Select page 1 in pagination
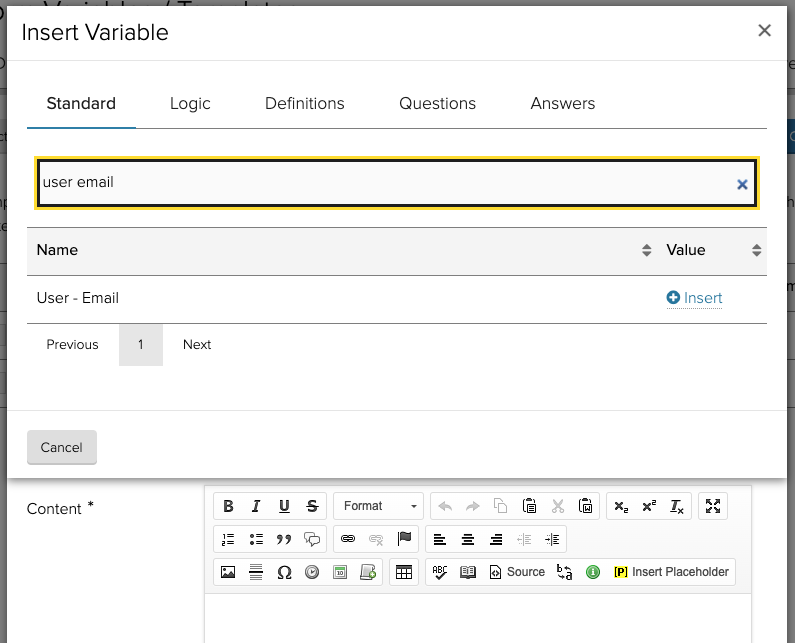The image size is (795, 643). pos(141,345)
